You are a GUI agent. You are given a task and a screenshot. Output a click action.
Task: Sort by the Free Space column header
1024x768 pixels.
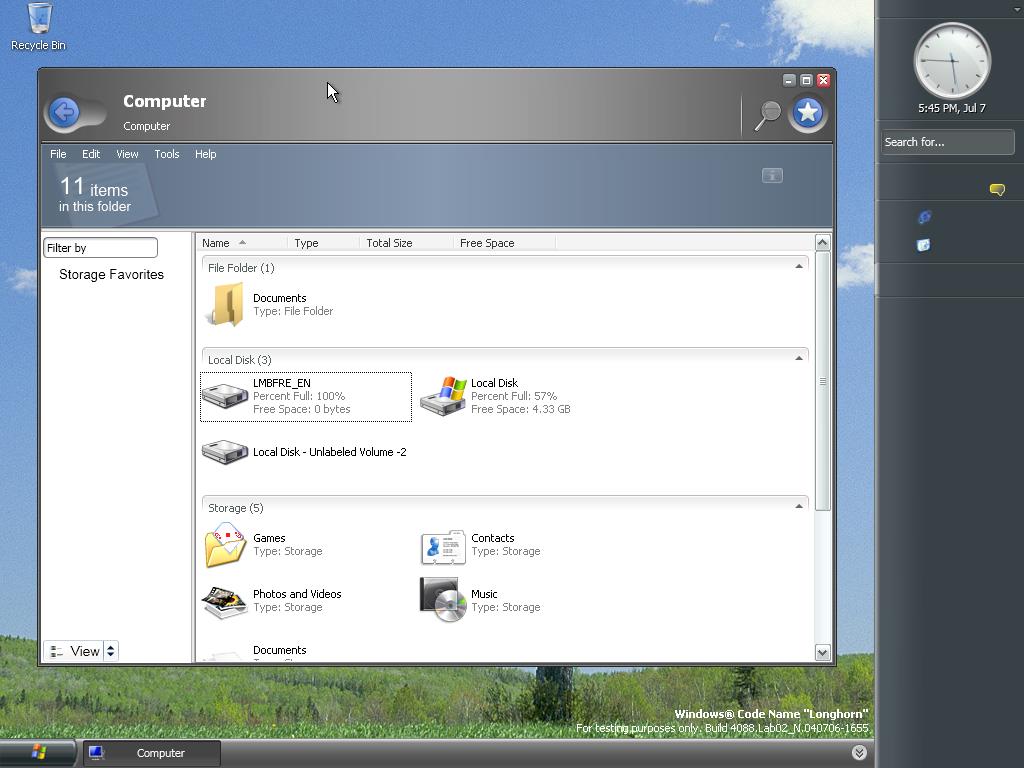point(504,243)
